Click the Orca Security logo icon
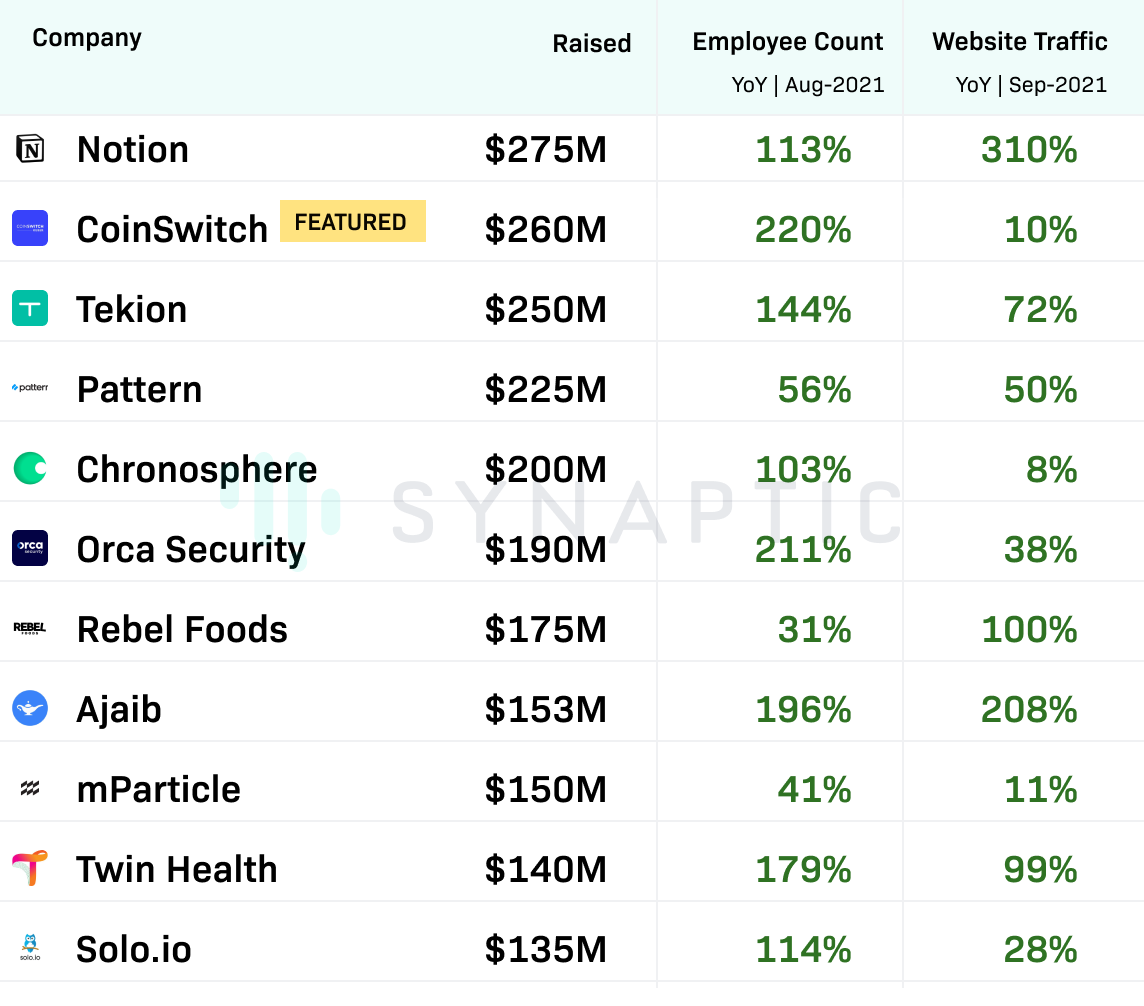The image size is (1144, 1006). pyautogui.click(x=30, y=548)
